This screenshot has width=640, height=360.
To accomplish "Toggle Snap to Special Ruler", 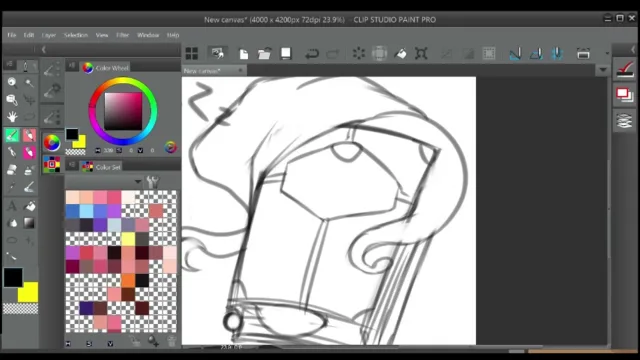I will click(x=536, y=53).
